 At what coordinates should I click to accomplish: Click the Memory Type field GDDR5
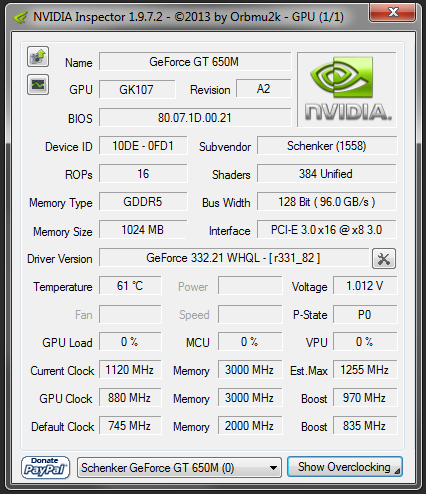(x=143, y=202)
